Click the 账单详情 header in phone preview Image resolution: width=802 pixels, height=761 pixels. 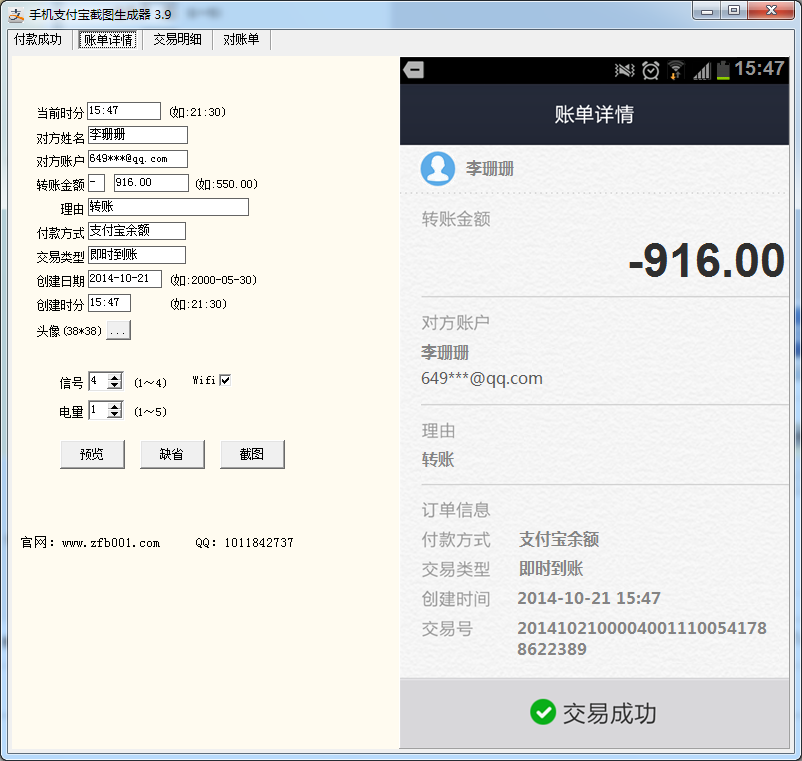pos(594,114)
